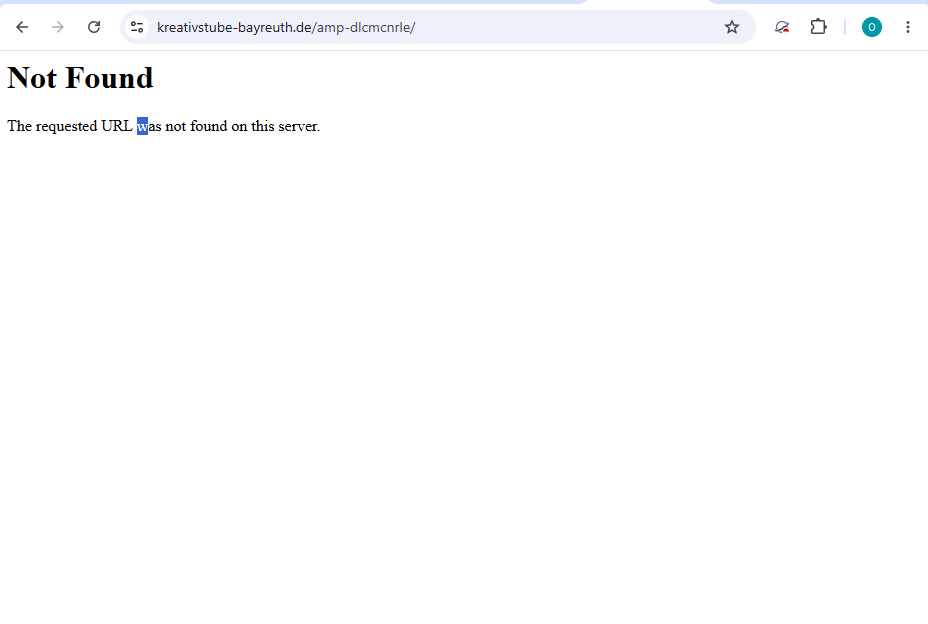Focus the address bar with kreativstube-bayreuth.de URL
This screenshot has height=624, width=928.
click(438, 27)
